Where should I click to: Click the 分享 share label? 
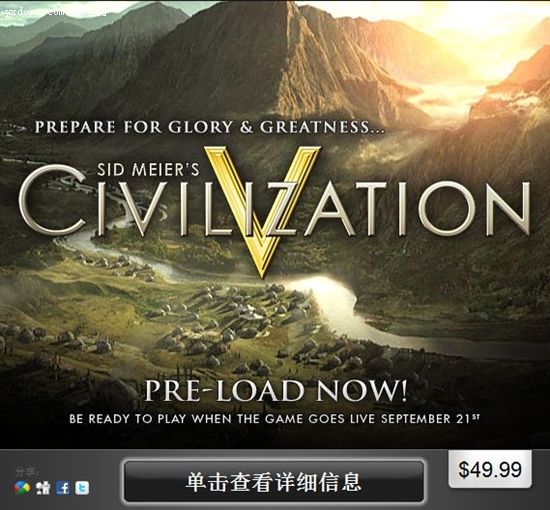[x=27, y=472]
